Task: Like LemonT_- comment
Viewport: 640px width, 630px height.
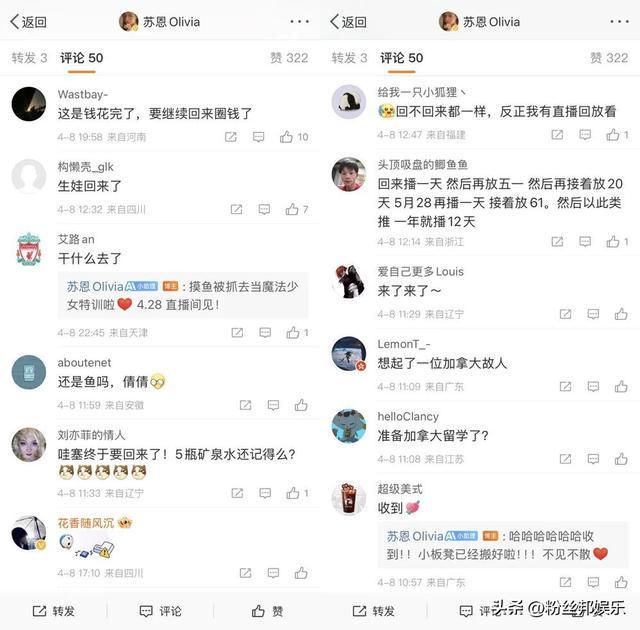Action: pos(621,386)
